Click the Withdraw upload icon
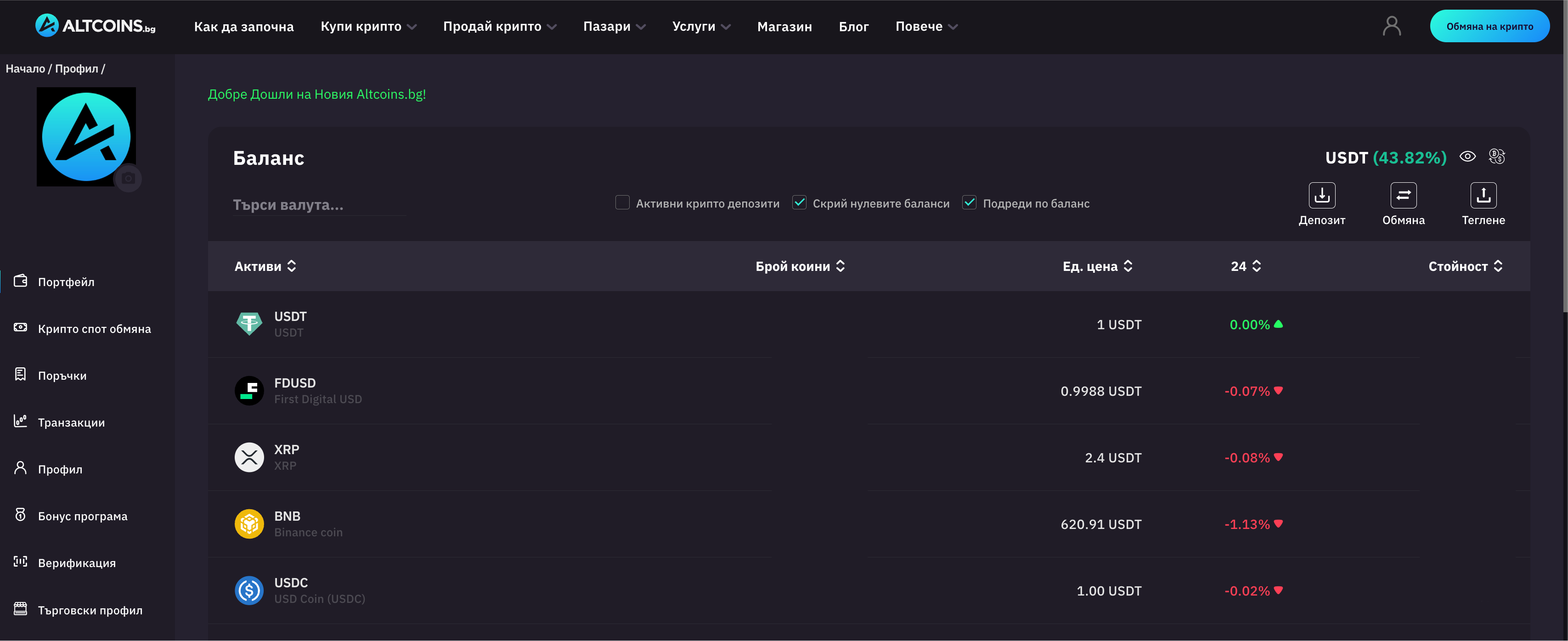This screenshot has height=641, width=1568. (1483, 196)
